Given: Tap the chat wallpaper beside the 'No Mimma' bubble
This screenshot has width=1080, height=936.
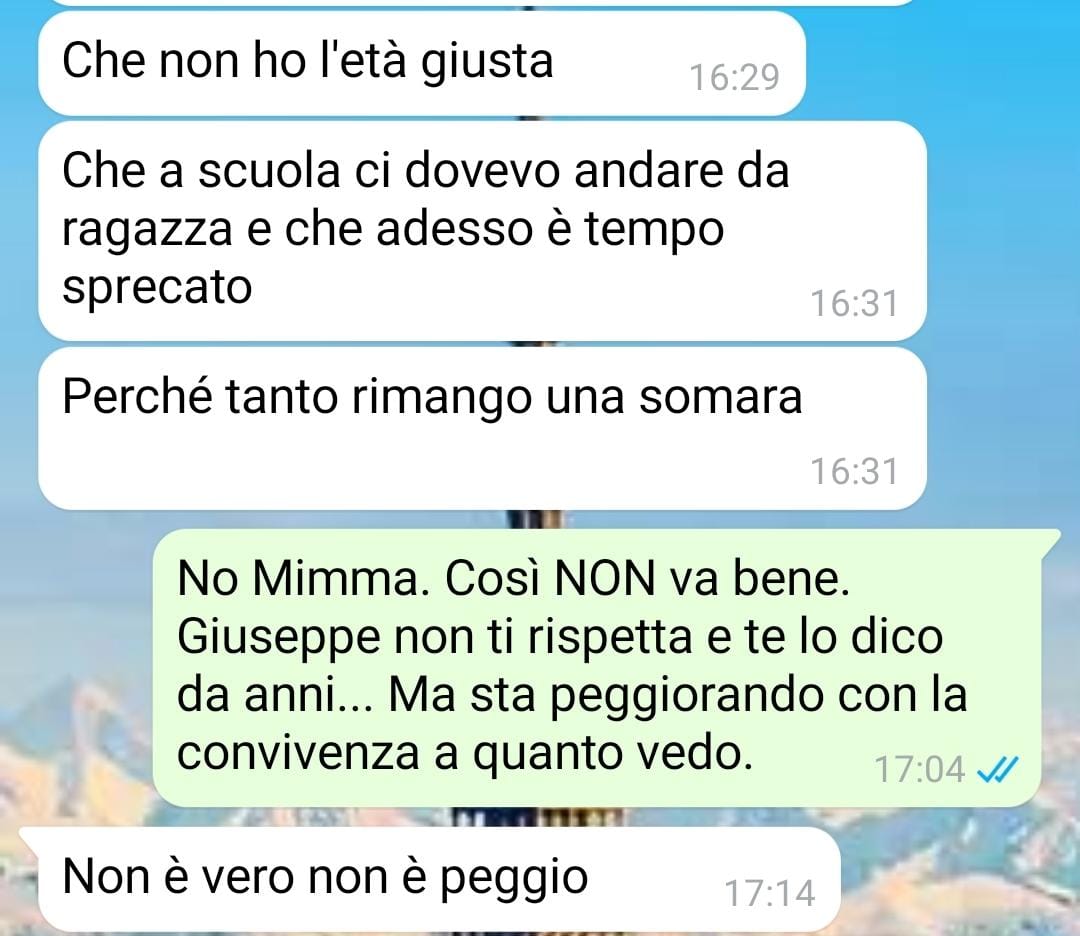Looking at the screenshot, I should tap(76, 661).
